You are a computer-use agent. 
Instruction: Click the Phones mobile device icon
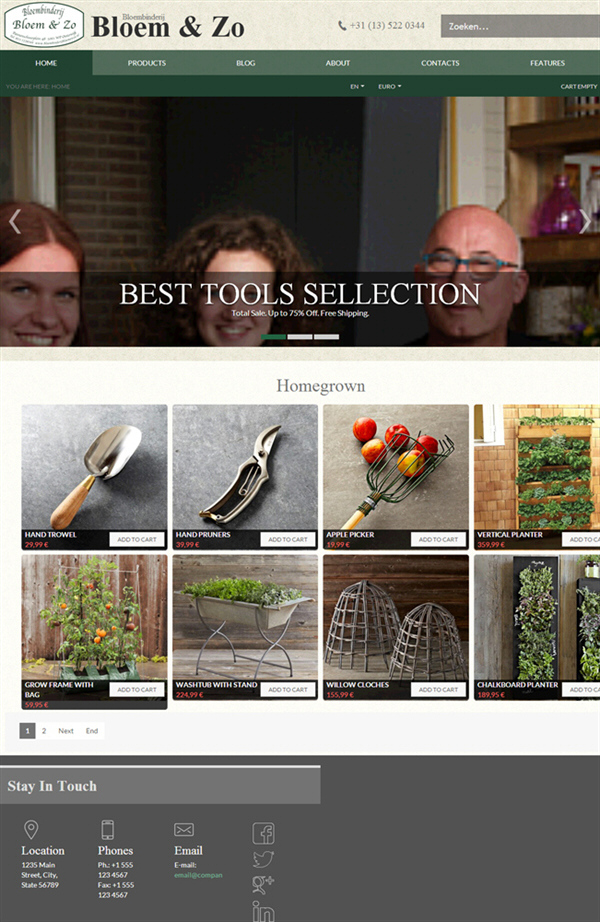[108, 830]
